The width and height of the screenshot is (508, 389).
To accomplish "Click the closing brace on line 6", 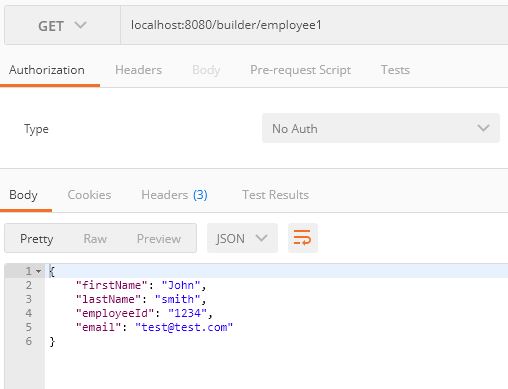I will click(52, 341).
